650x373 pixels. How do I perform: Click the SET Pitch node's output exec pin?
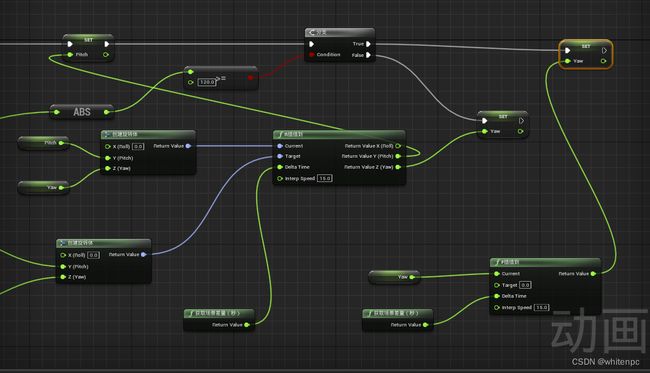point(107,44)
